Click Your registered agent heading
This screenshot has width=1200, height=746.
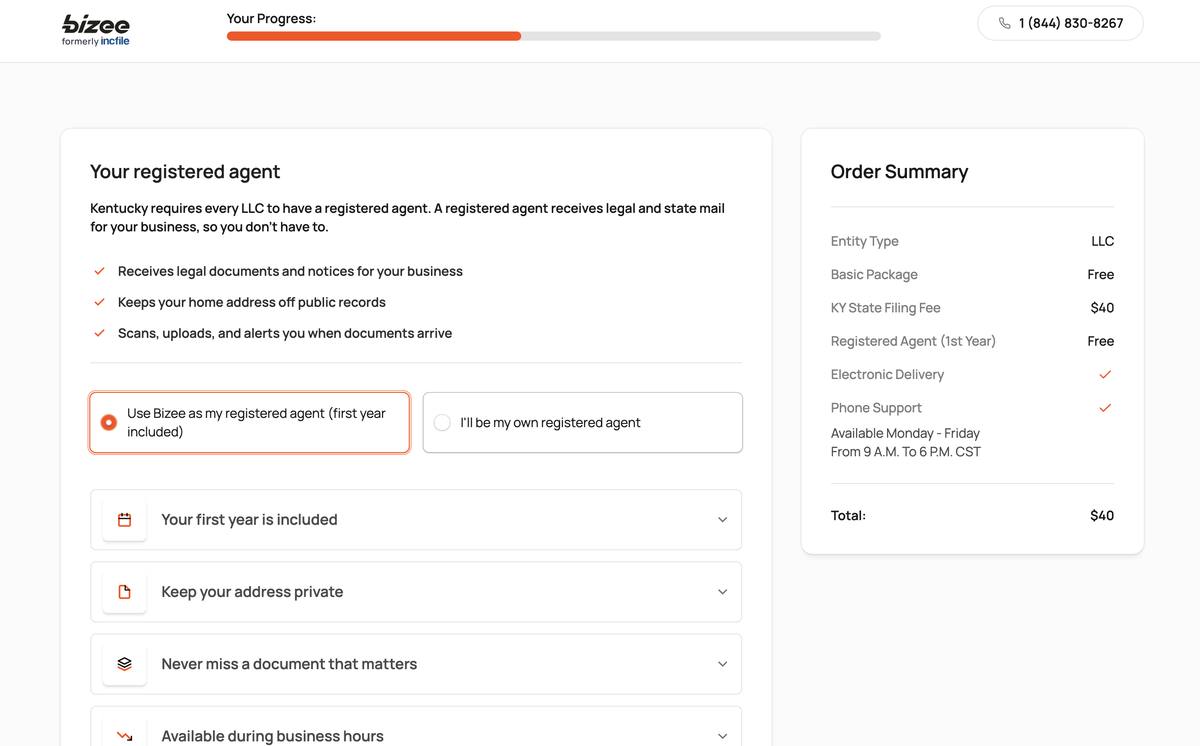[x=185, y=172]
